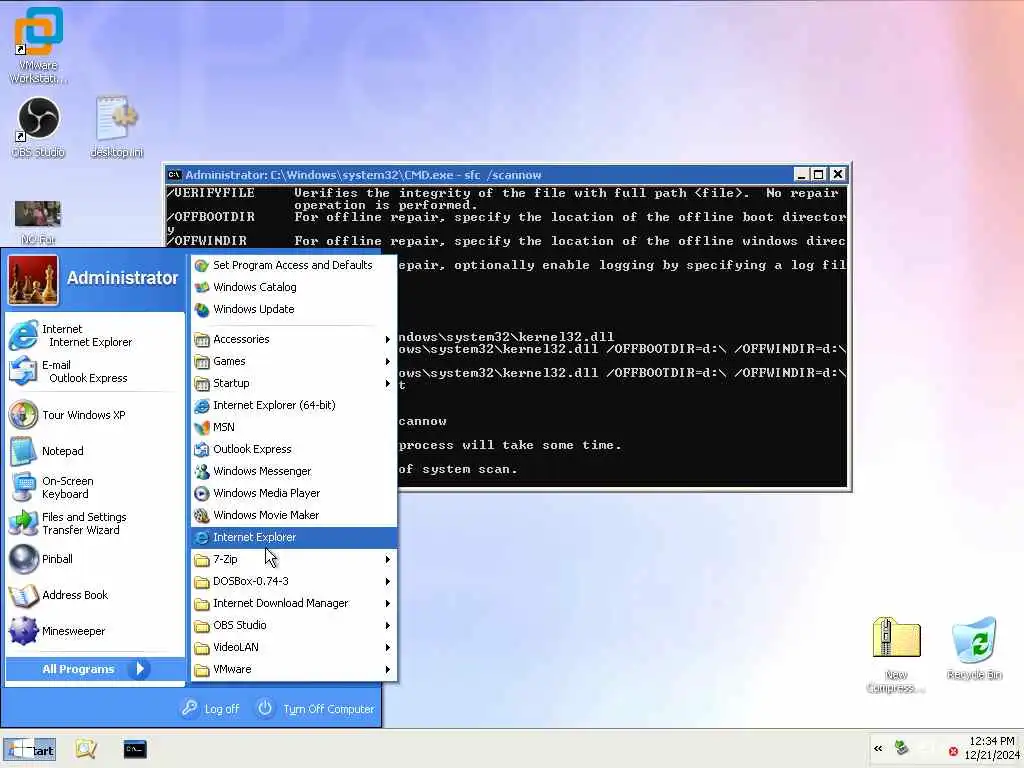Open search folder icon in quick launch
This screenshot has height=768, width=1024.
[86, 749]
